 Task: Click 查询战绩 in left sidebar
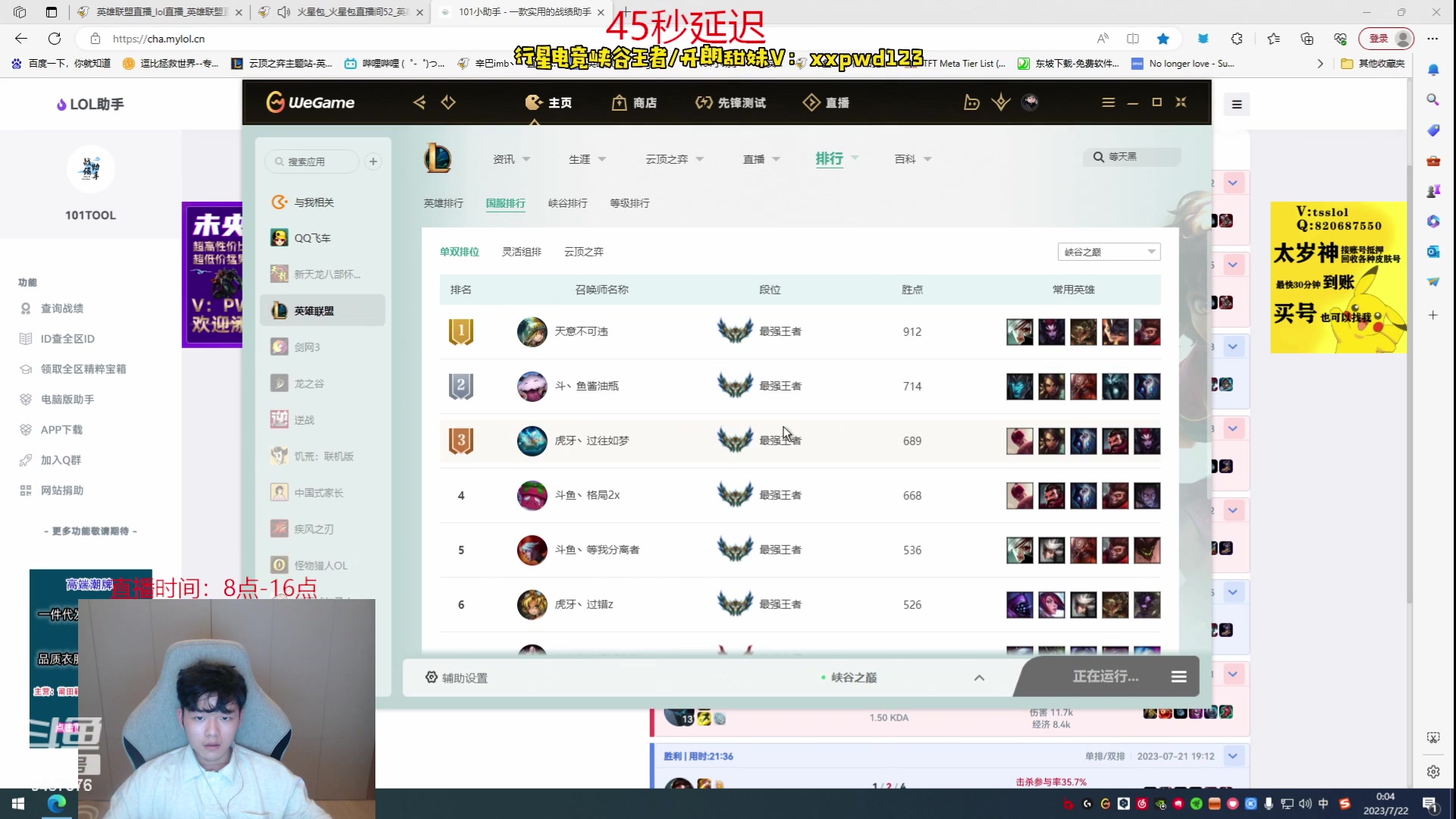pyautogui.click(x=62, y=309)
